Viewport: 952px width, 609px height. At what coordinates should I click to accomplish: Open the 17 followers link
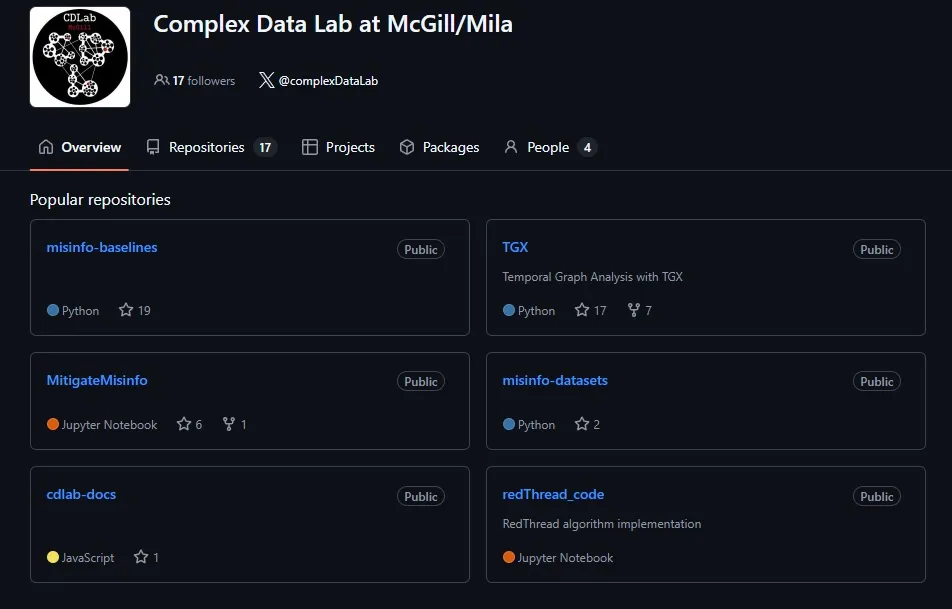tap(203, 80)
